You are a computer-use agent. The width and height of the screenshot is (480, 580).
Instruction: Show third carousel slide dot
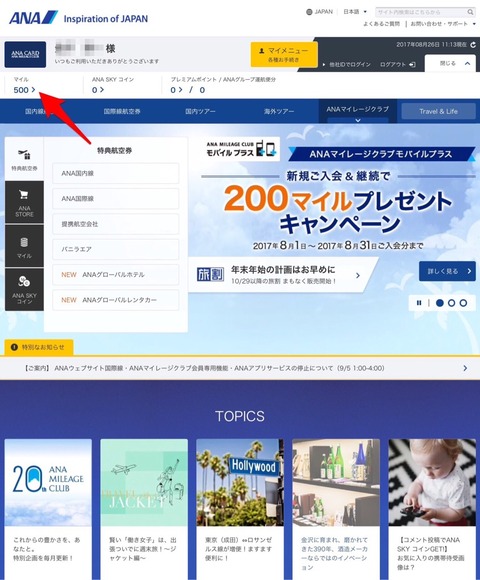(x=463, y=303)
